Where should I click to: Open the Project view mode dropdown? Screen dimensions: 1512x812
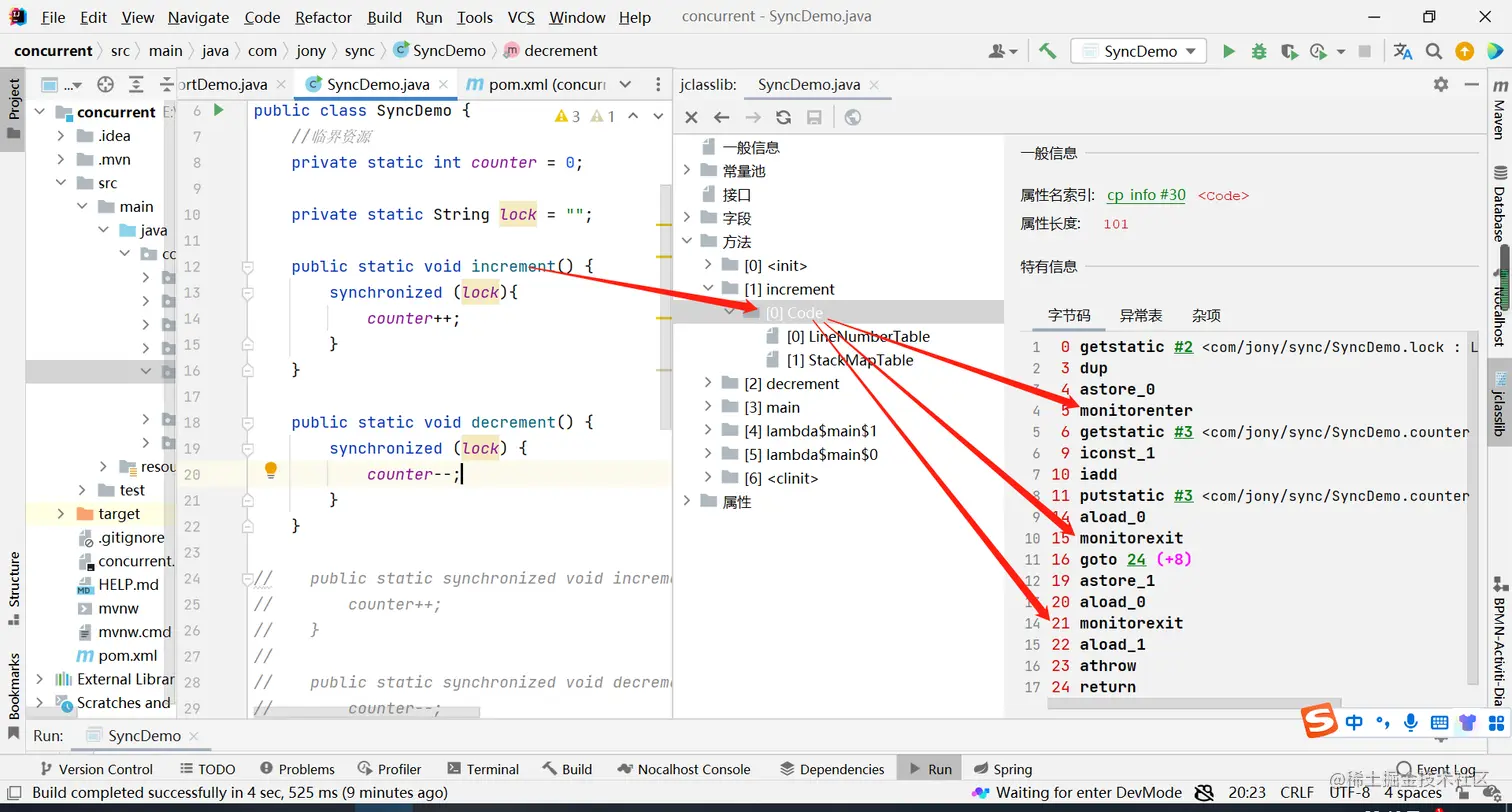(x=63, y=85)
